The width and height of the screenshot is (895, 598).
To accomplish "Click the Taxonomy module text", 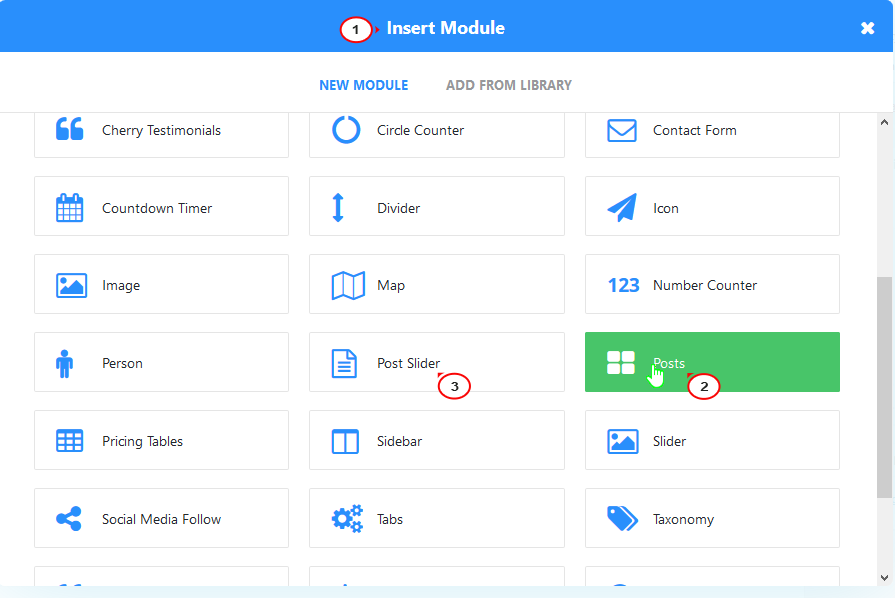I will click(x=683, y=519).
